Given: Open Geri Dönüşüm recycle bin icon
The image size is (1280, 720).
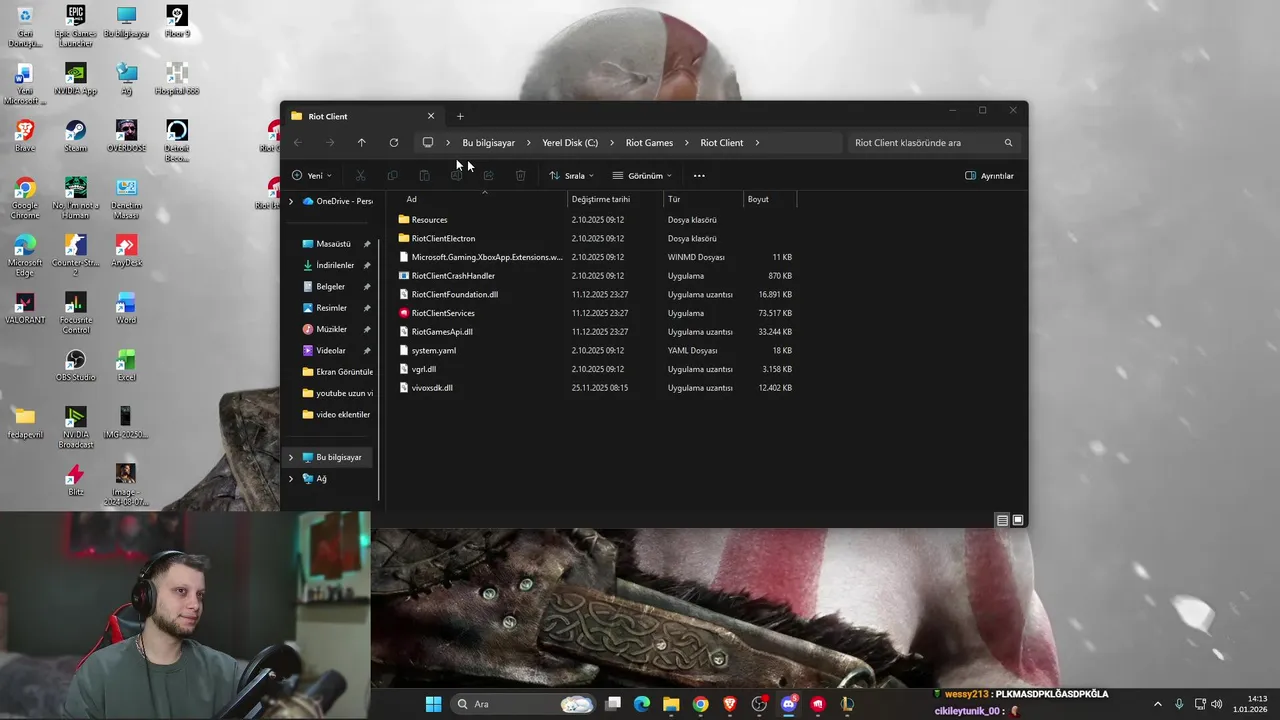Looking at the screenshot, I should tap(24, 27).
